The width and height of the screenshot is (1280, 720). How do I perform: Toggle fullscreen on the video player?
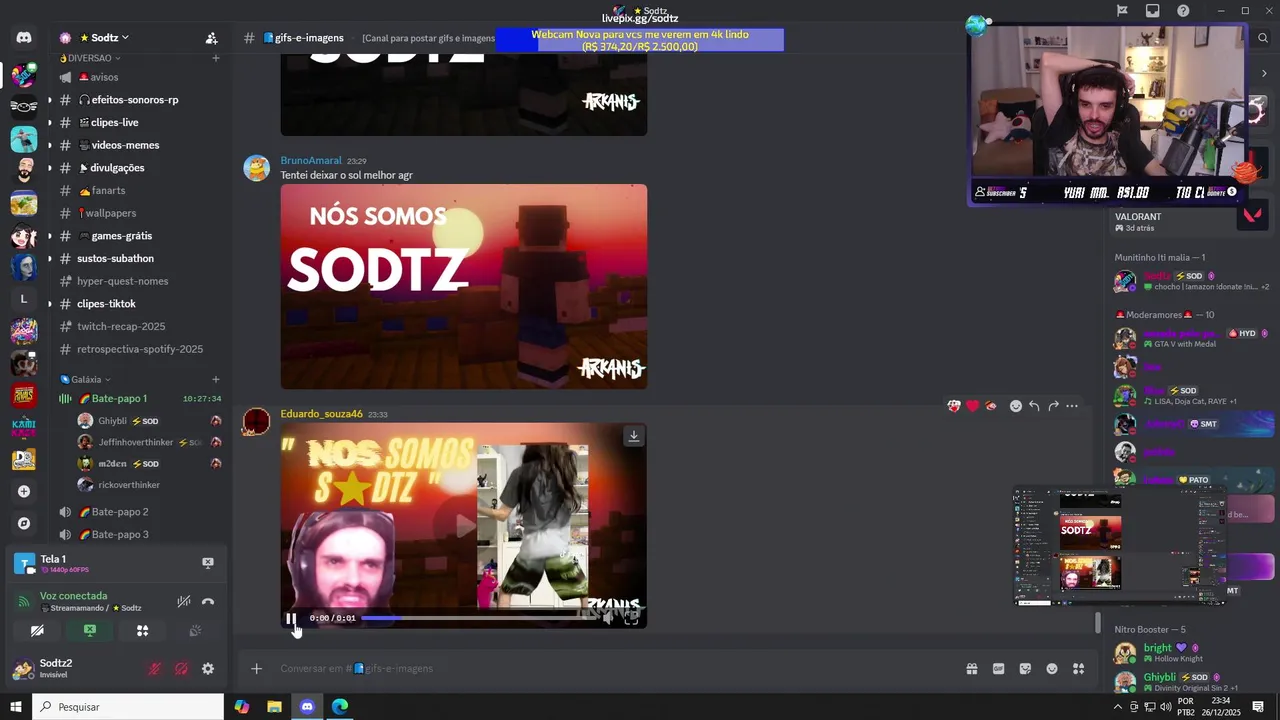(x=632, y=618)
